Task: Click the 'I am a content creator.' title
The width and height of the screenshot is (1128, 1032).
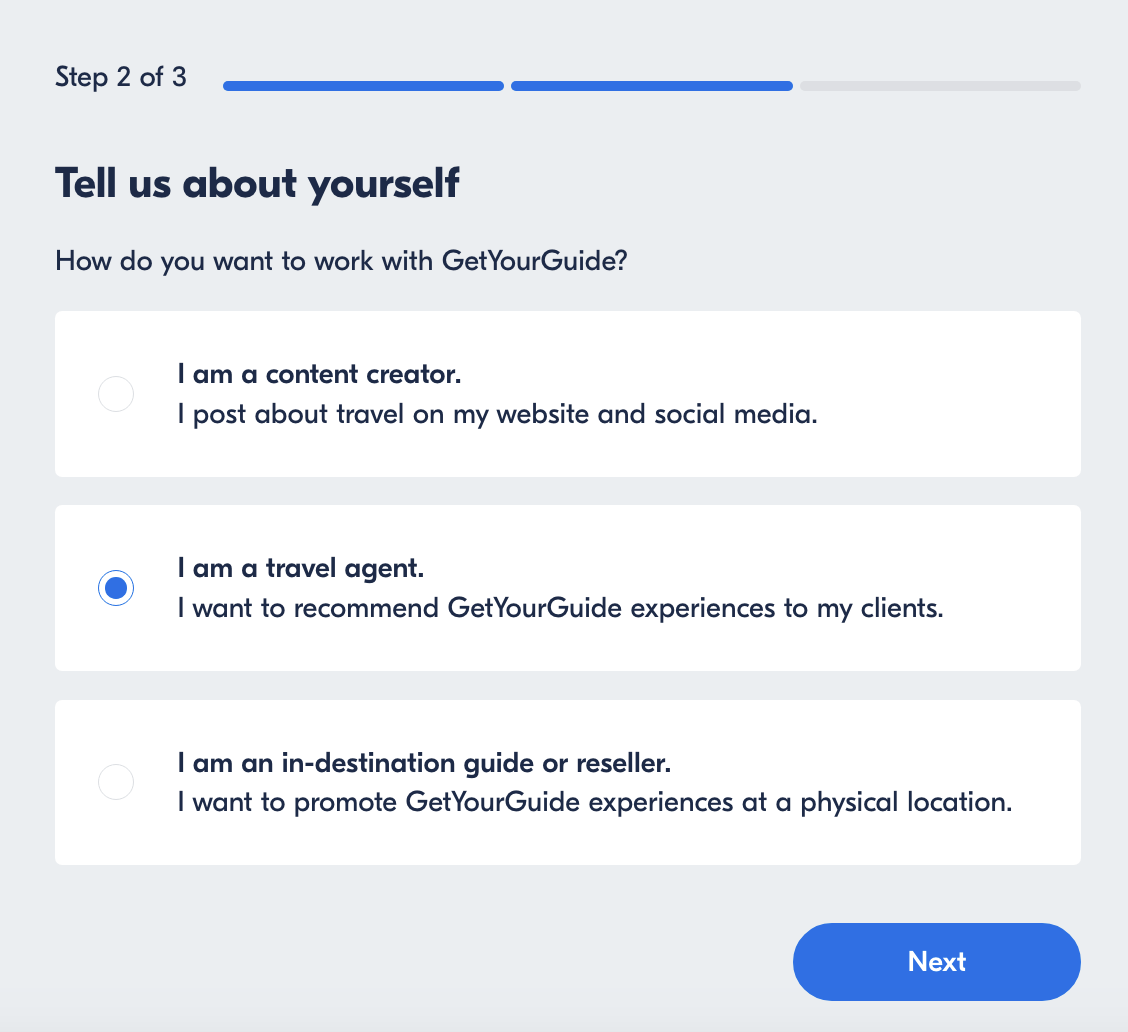Action: coord(319,374)
